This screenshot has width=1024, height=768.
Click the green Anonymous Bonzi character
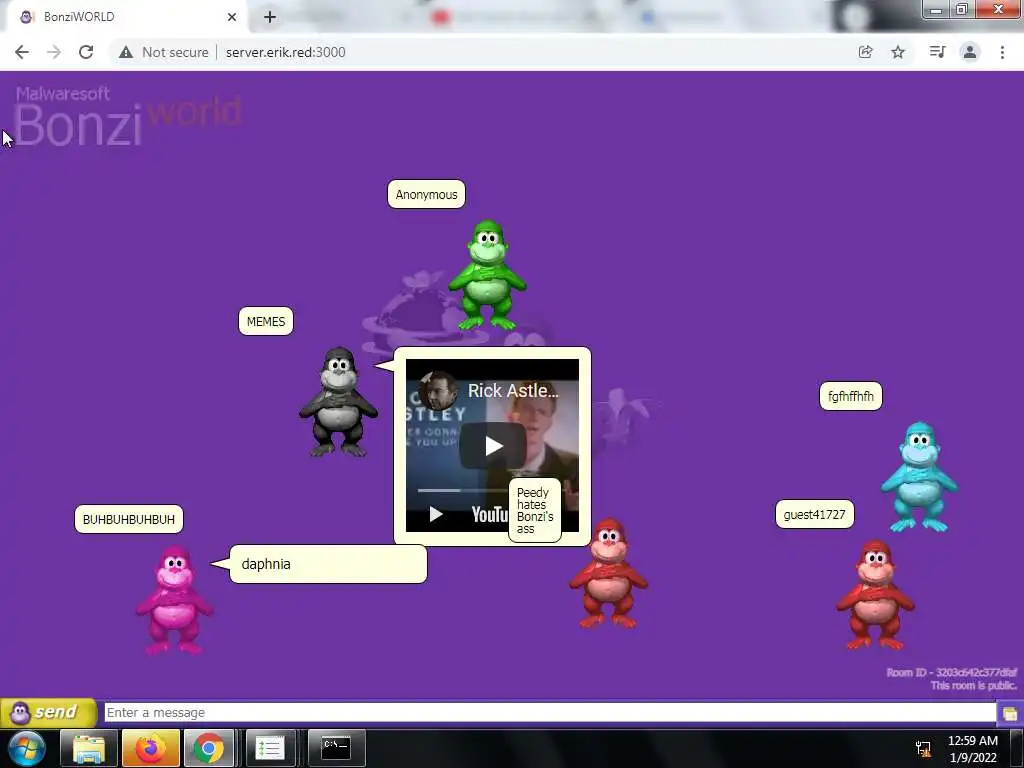coord(487,275)
